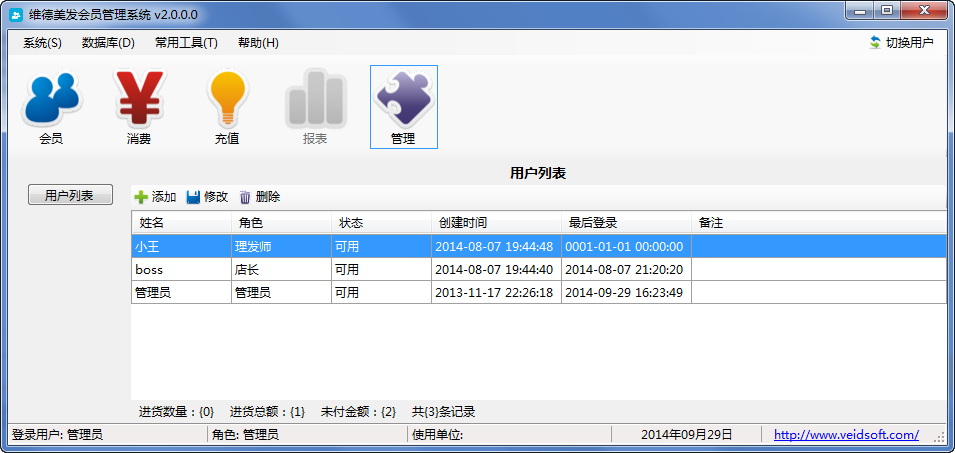Image resolution: width=955 pixels, height=453 pixels.
Task: Click the 用户列表 sidebar button
Action: (x=70, y=195)
